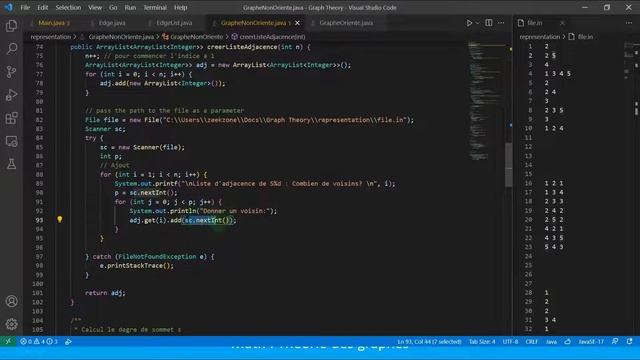This screenshot has height=360, width=640.
Task: Select Java language mode in status bar
Action: (x=551, y=341)
